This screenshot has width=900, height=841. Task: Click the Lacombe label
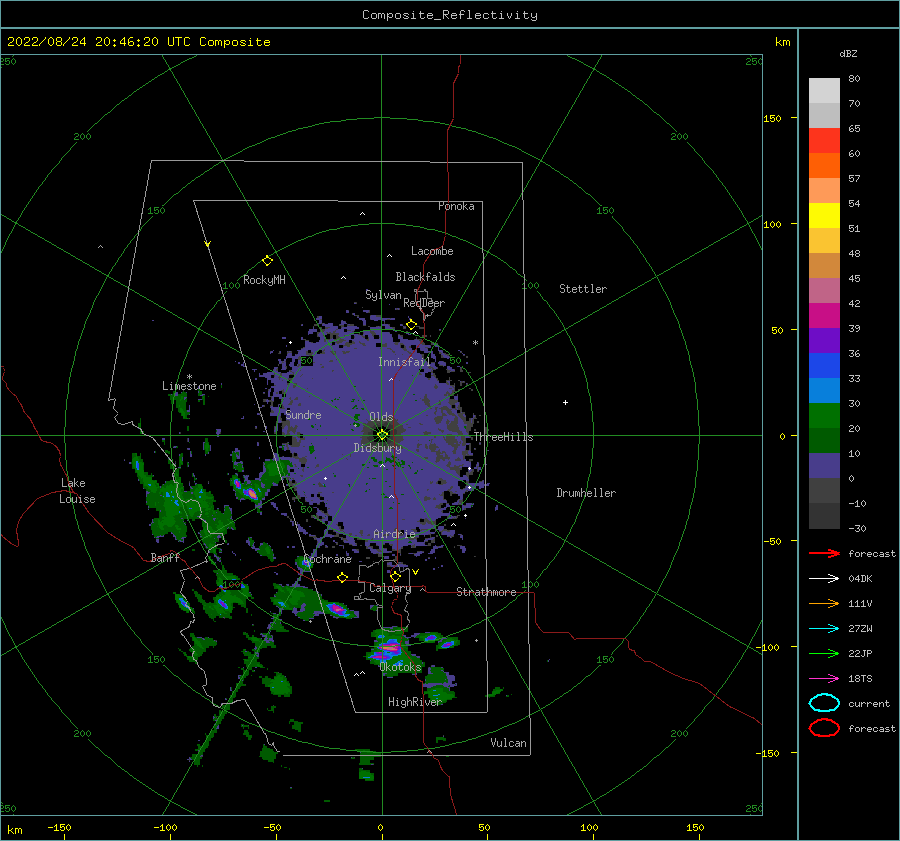click(432, 251)
